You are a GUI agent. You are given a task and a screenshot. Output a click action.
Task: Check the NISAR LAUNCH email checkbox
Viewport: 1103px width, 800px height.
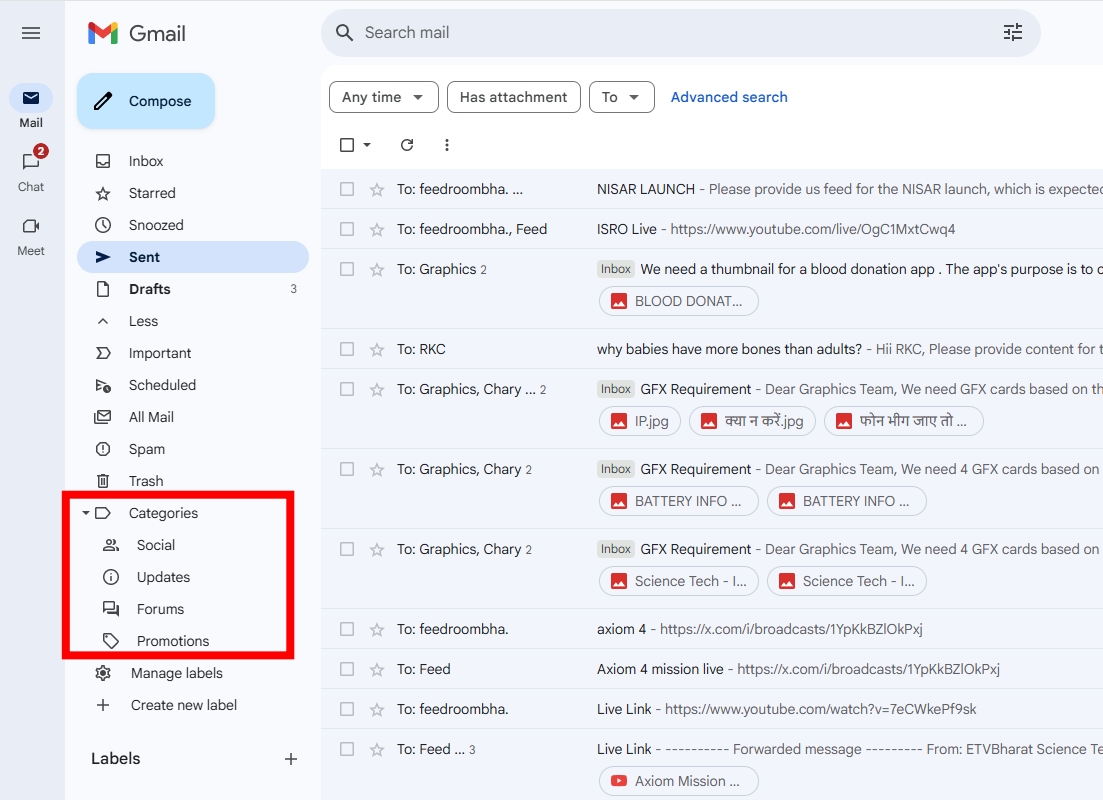(347, 189)
